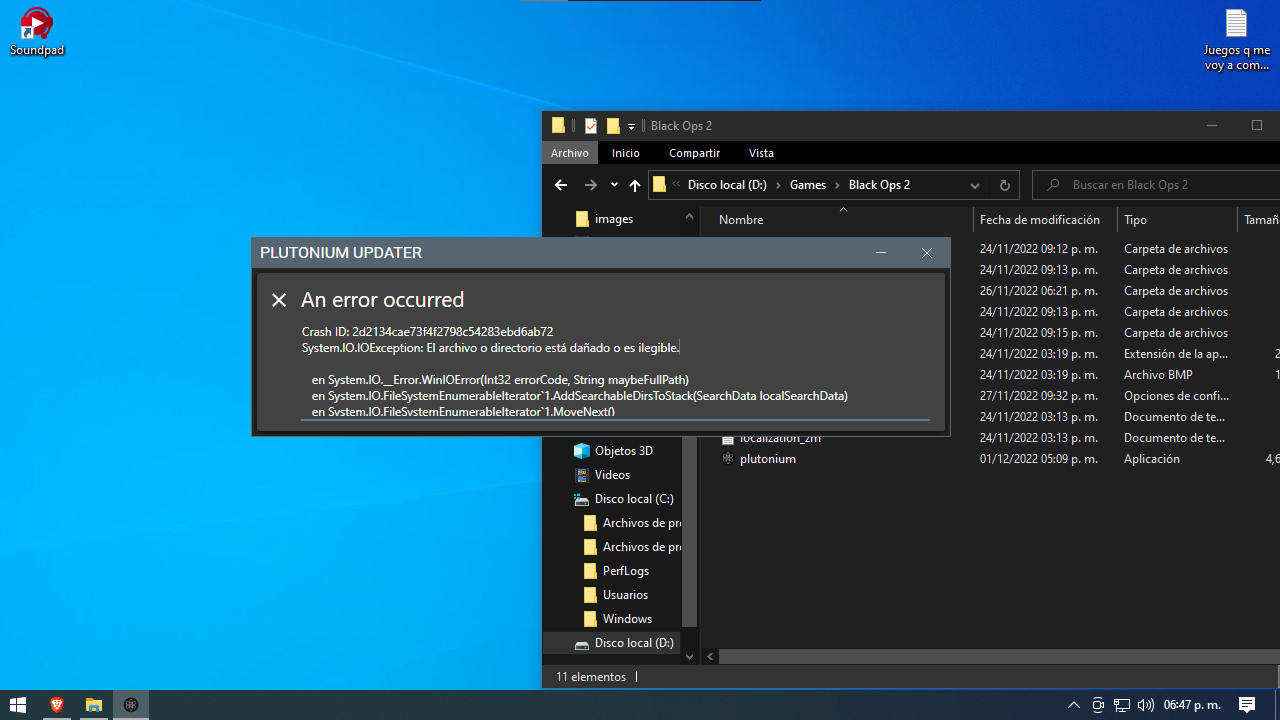Viewport: 1280px width, 720px height.
Task: Sort files by the Tipo column
Action: [1135, 220]
